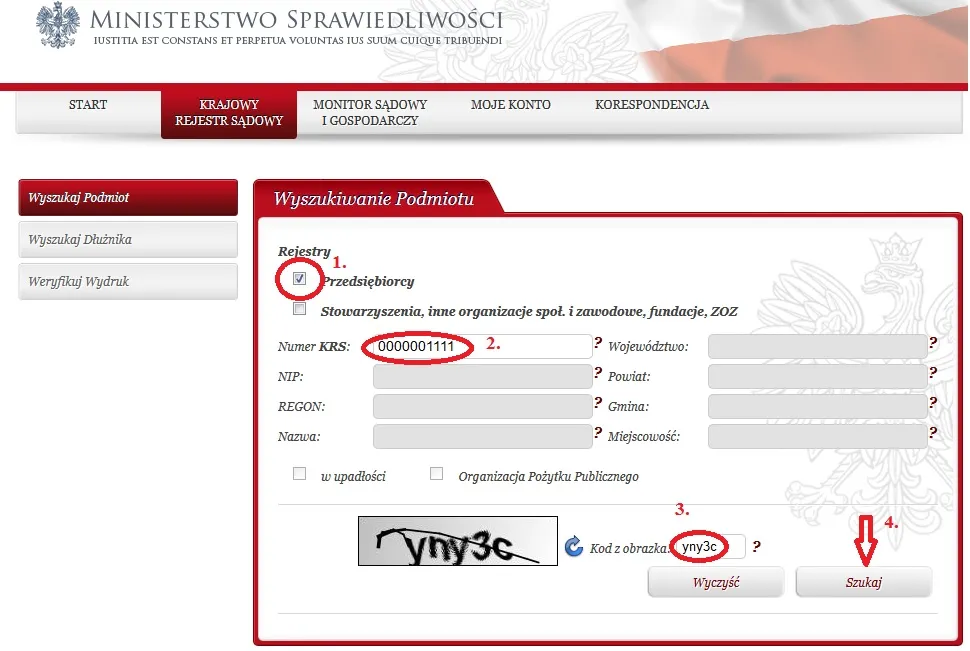Enable the Stowarzyszenia registries checkbox
Image resolution: width=970 pixels, height=651 pixels.
[x=299, y=309]
